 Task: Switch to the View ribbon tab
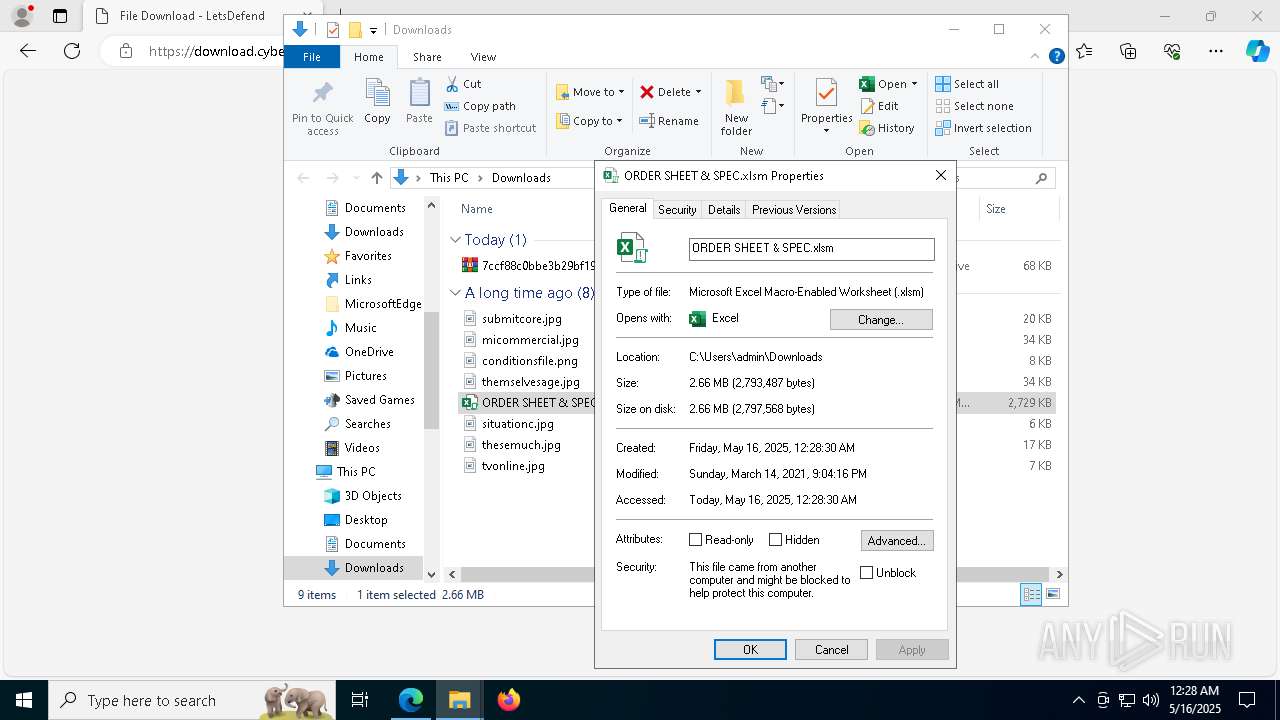pyautogui.click(x=483, y=57)
